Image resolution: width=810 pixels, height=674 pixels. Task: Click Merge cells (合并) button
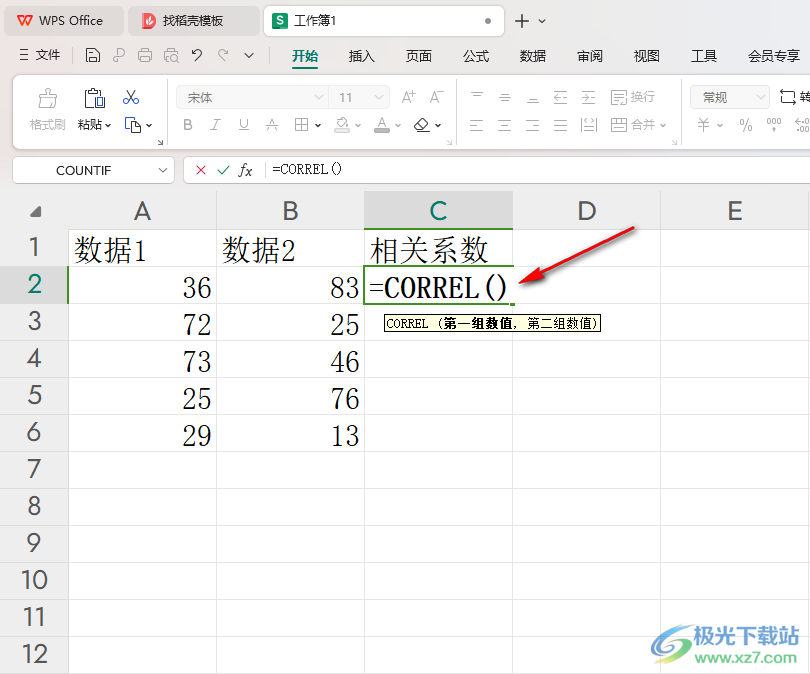(x=633, y=124)
